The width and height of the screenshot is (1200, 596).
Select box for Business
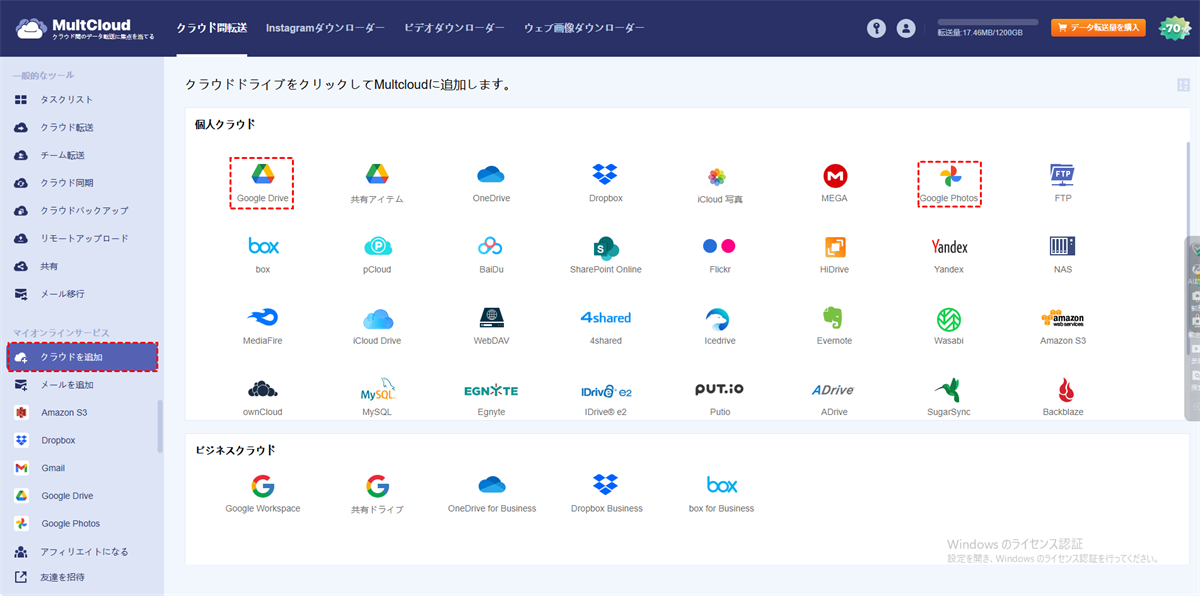(721, 494)
